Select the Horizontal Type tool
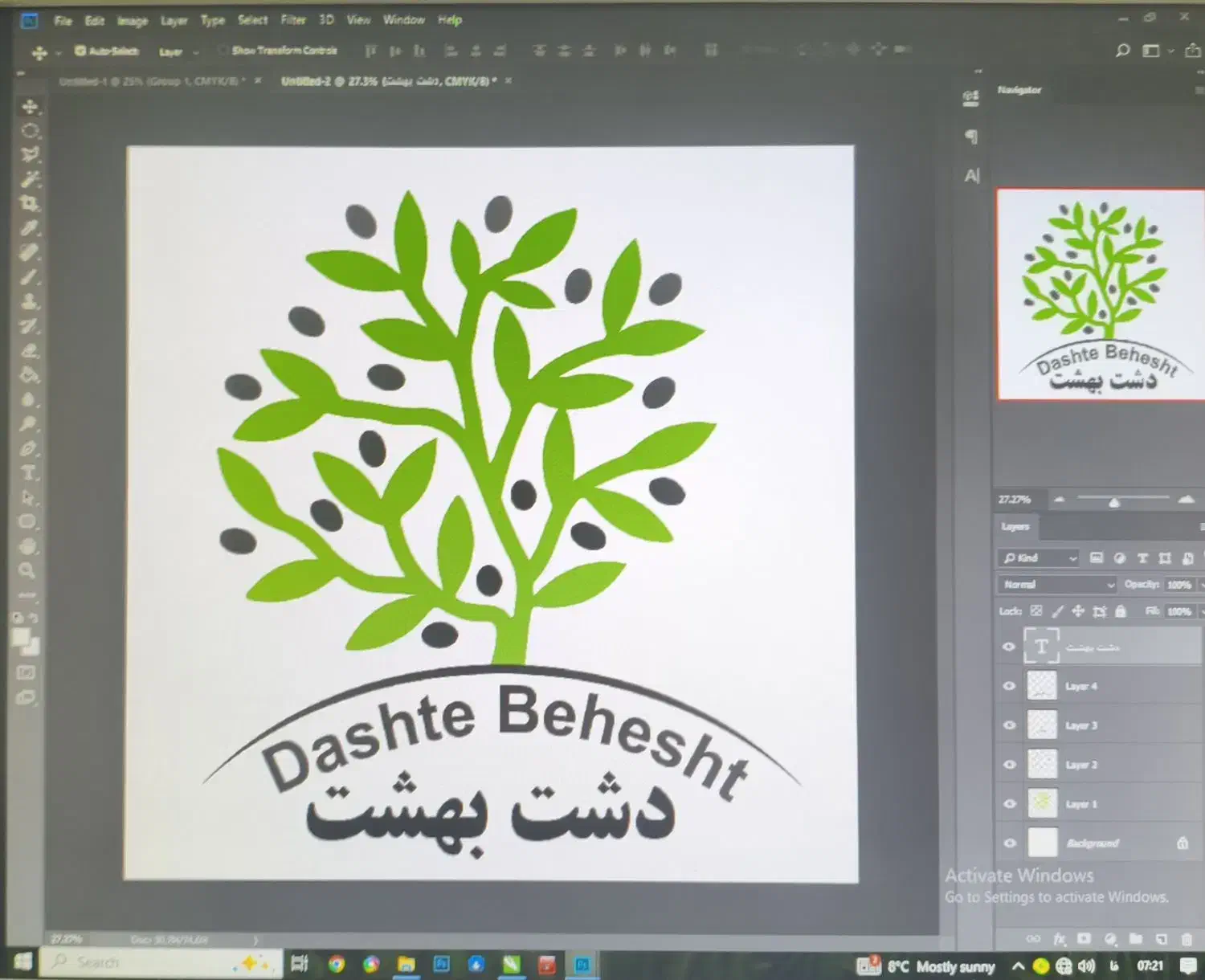Screen dimensions: 1205x980 tap(29, 473)
